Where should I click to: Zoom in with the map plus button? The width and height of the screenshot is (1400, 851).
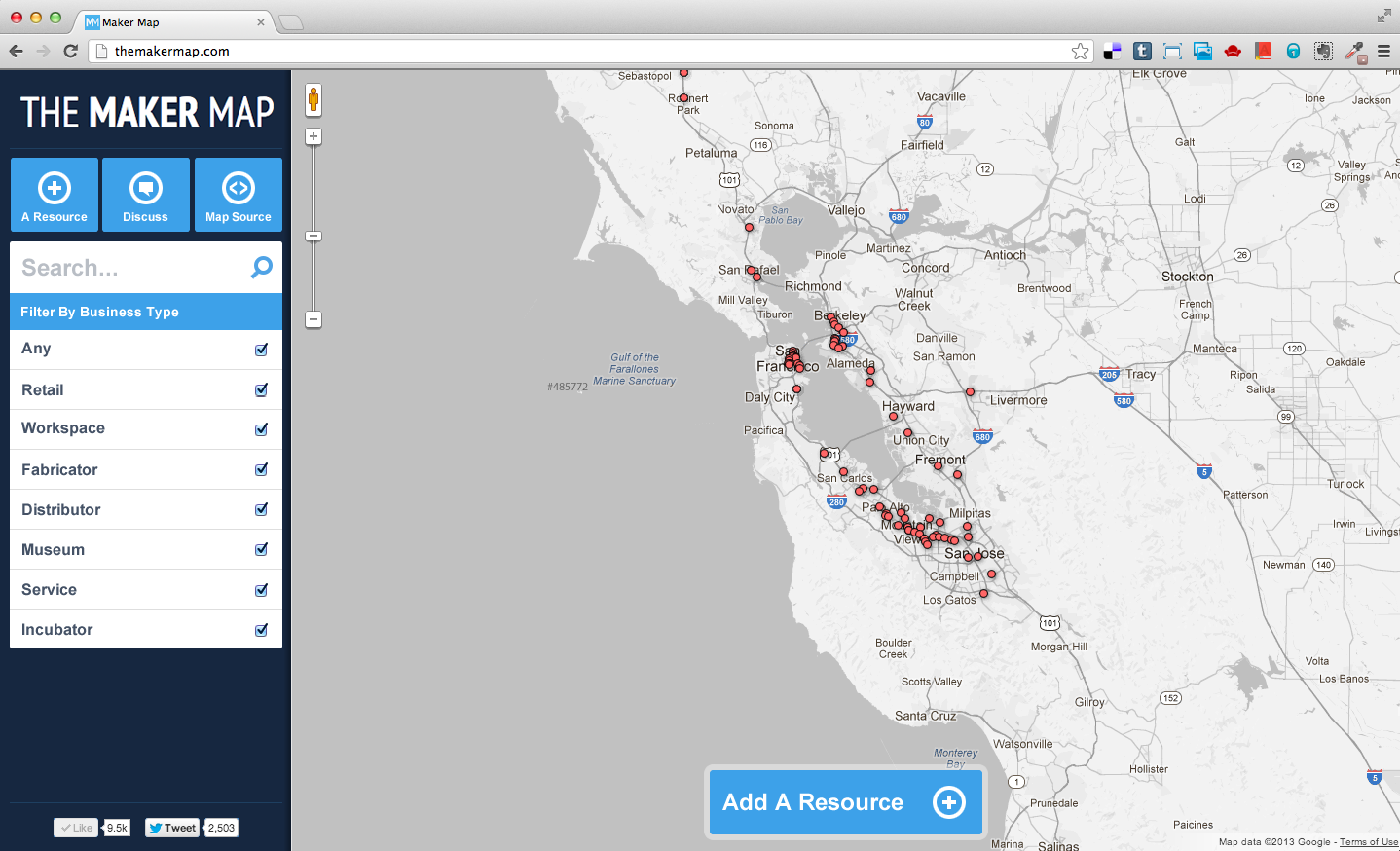[x=313, y=136]
